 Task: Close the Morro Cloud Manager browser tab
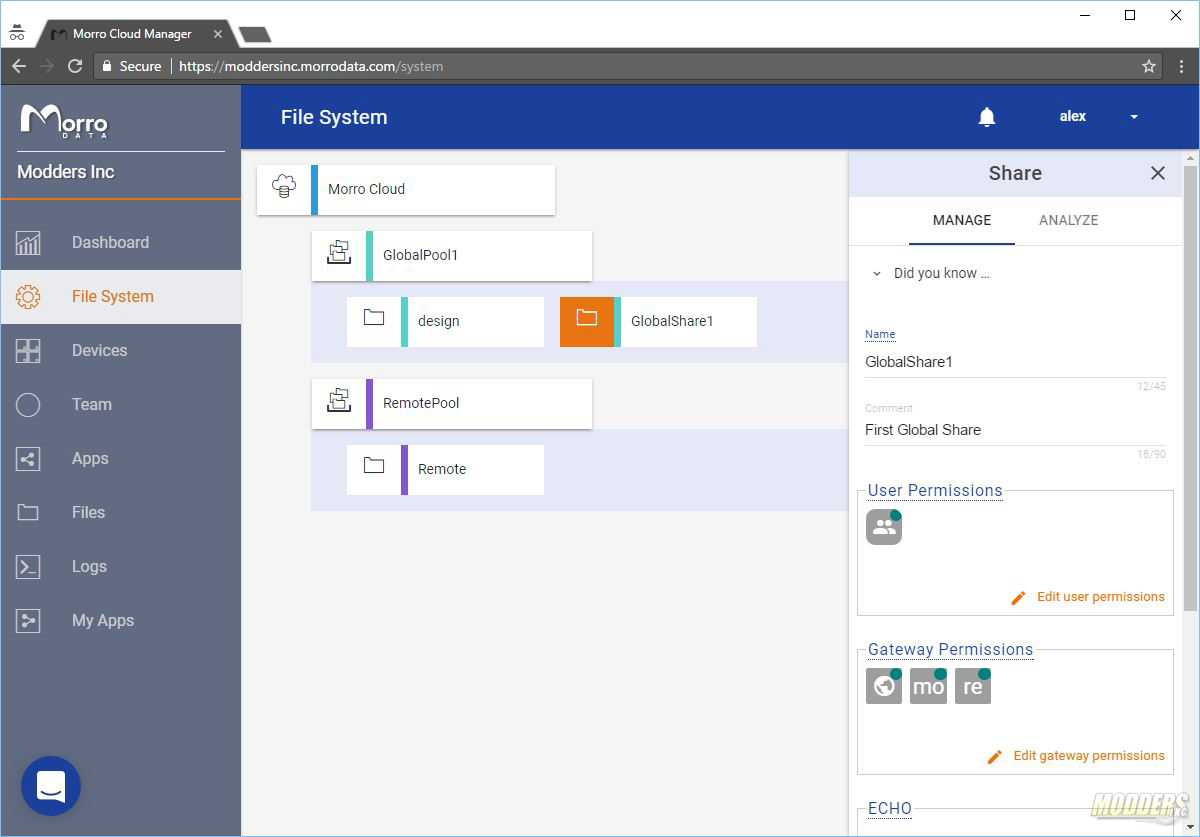pyautogui.click(x=218, y=34)
